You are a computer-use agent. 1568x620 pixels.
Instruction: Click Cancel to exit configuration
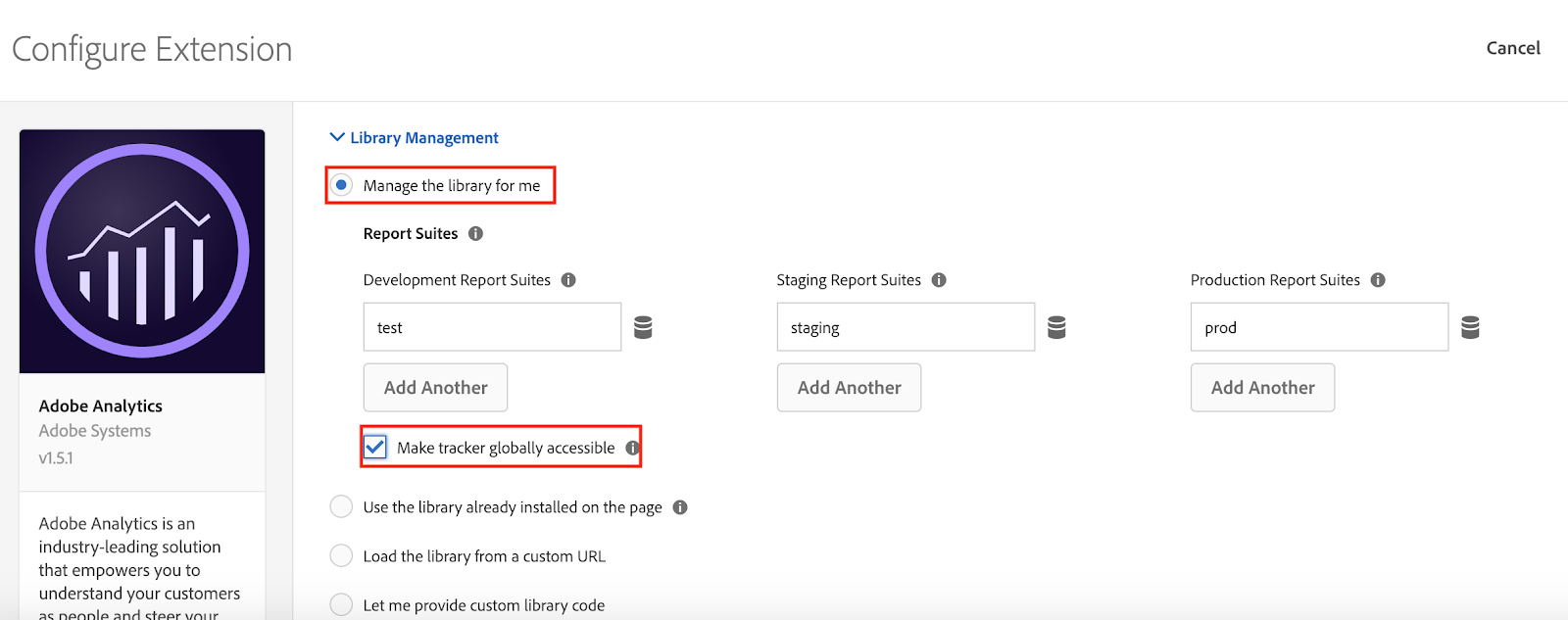(1513, 48)
